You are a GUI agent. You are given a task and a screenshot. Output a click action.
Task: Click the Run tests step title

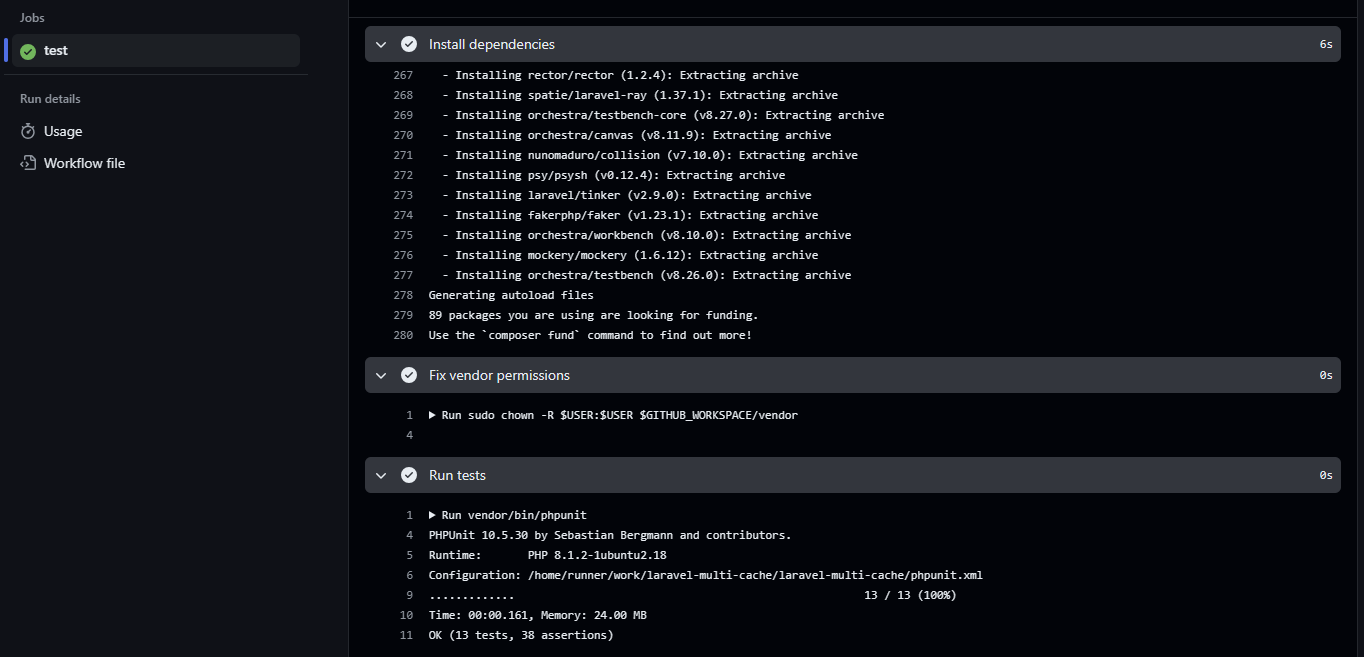pyautogui.click(x=457, y=475)
